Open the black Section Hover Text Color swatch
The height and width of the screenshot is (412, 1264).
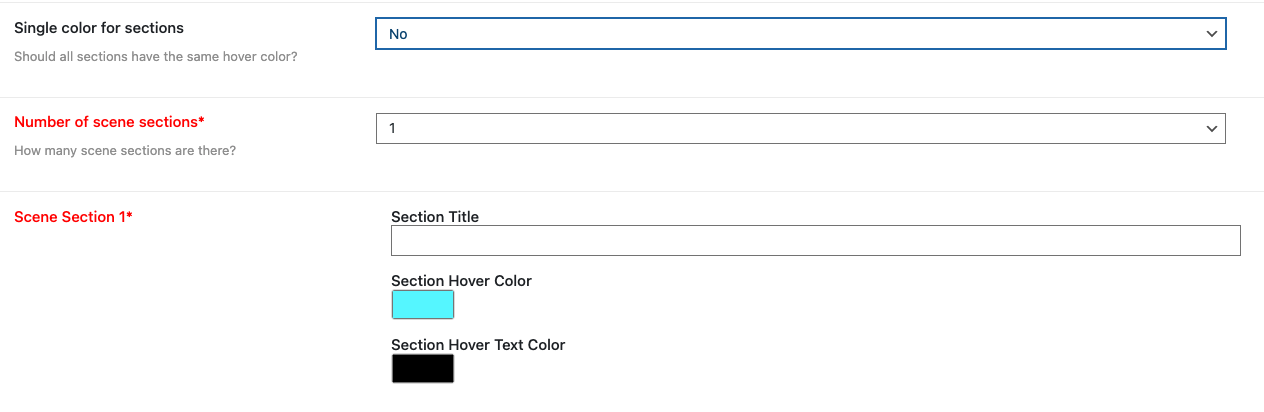click(x=423, y=368)
